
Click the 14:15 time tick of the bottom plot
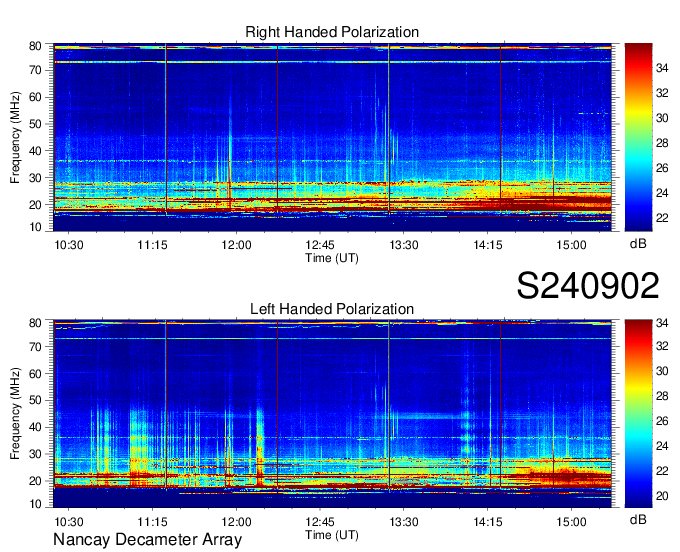tap(487, 522)
